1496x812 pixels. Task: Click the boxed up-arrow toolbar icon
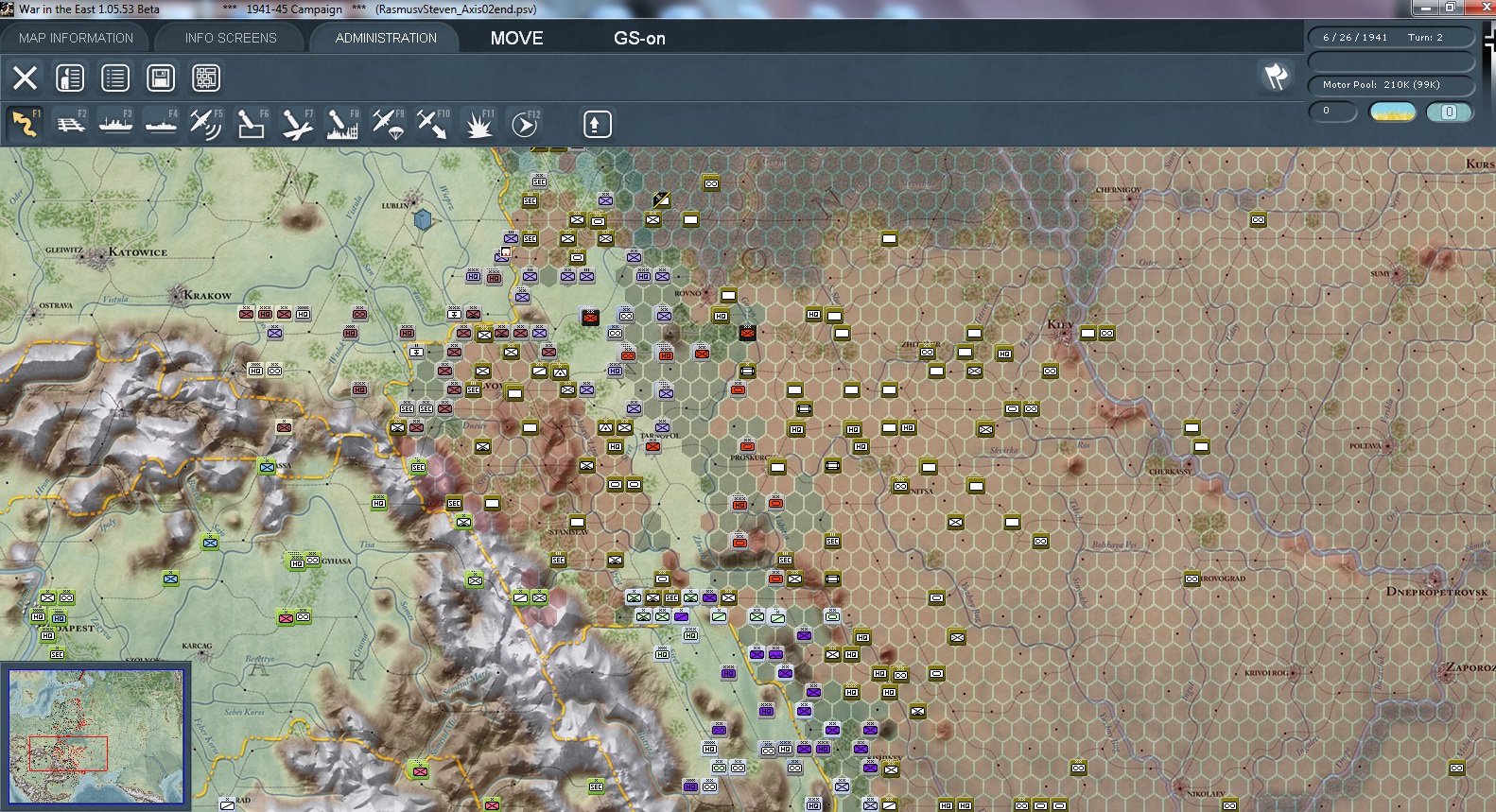click(x=597, y=124)
